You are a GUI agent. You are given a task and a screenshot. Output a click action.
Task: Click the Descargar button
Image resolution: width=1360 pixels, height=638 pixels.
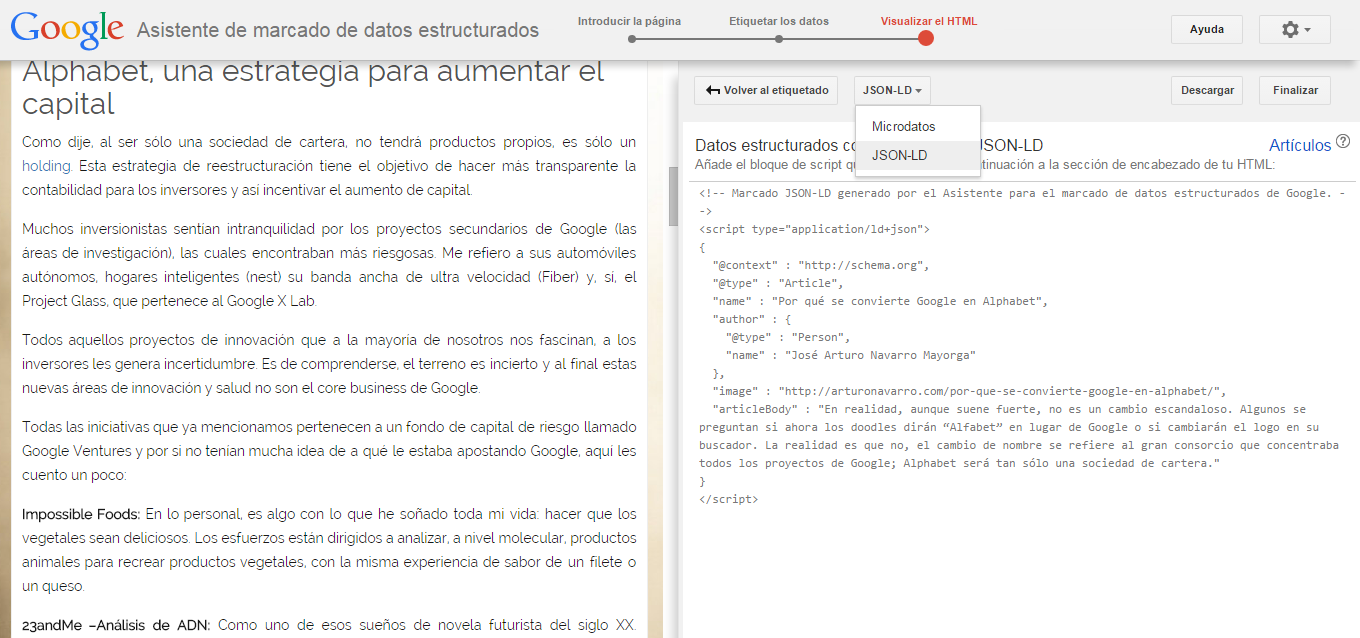click(1207, 90)
